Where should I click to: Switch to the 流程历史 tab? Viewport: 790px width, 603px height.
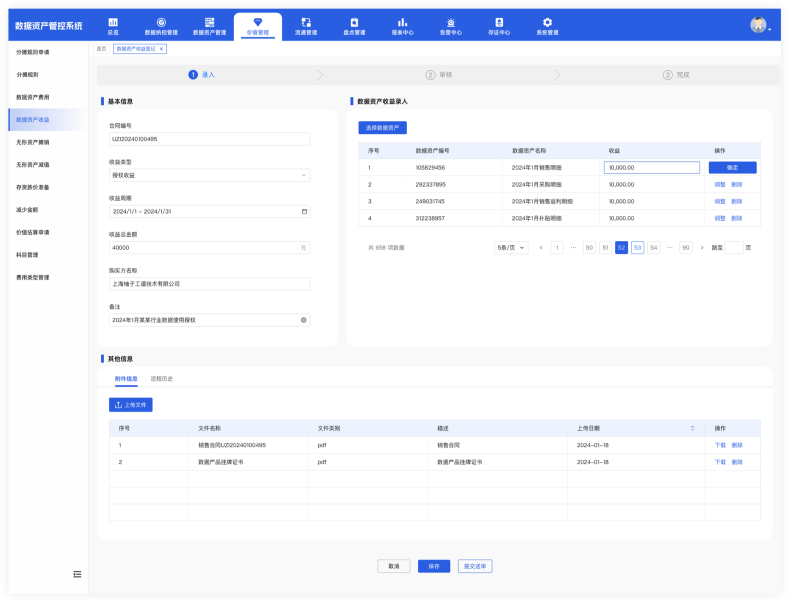coord(161,379)
